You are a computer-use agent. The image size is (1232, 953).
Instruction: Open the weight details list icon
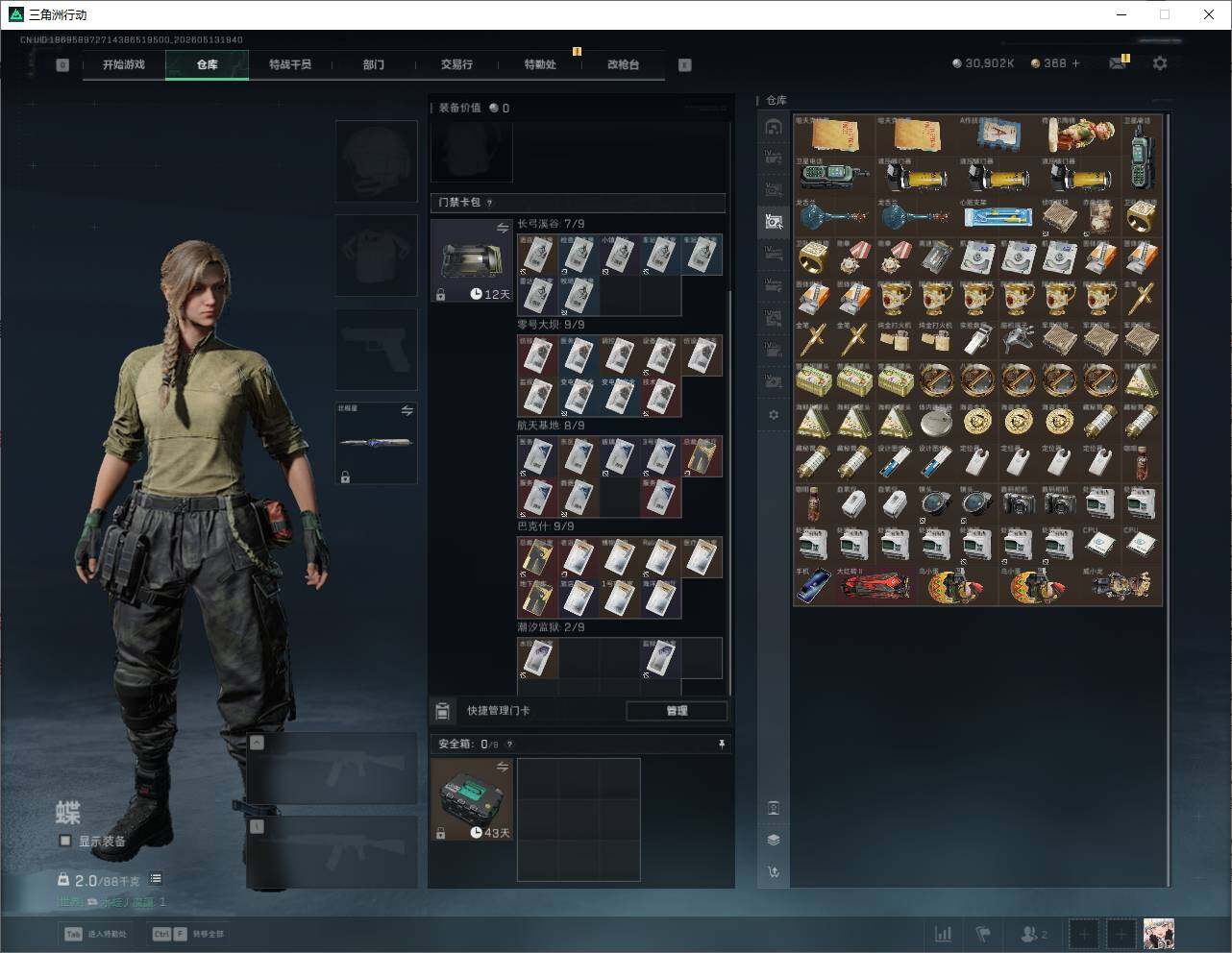pyautogui.click(x=156, y=879)
